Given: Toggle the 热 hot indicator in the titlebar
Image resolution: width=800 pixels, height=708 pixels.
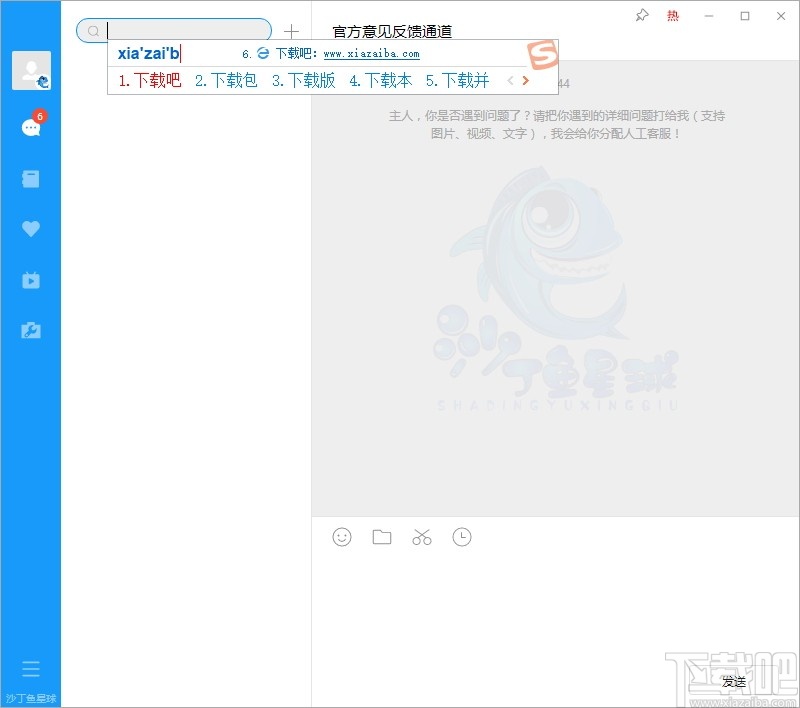Looking at the screenshot, I should click(x=673, y=16).
